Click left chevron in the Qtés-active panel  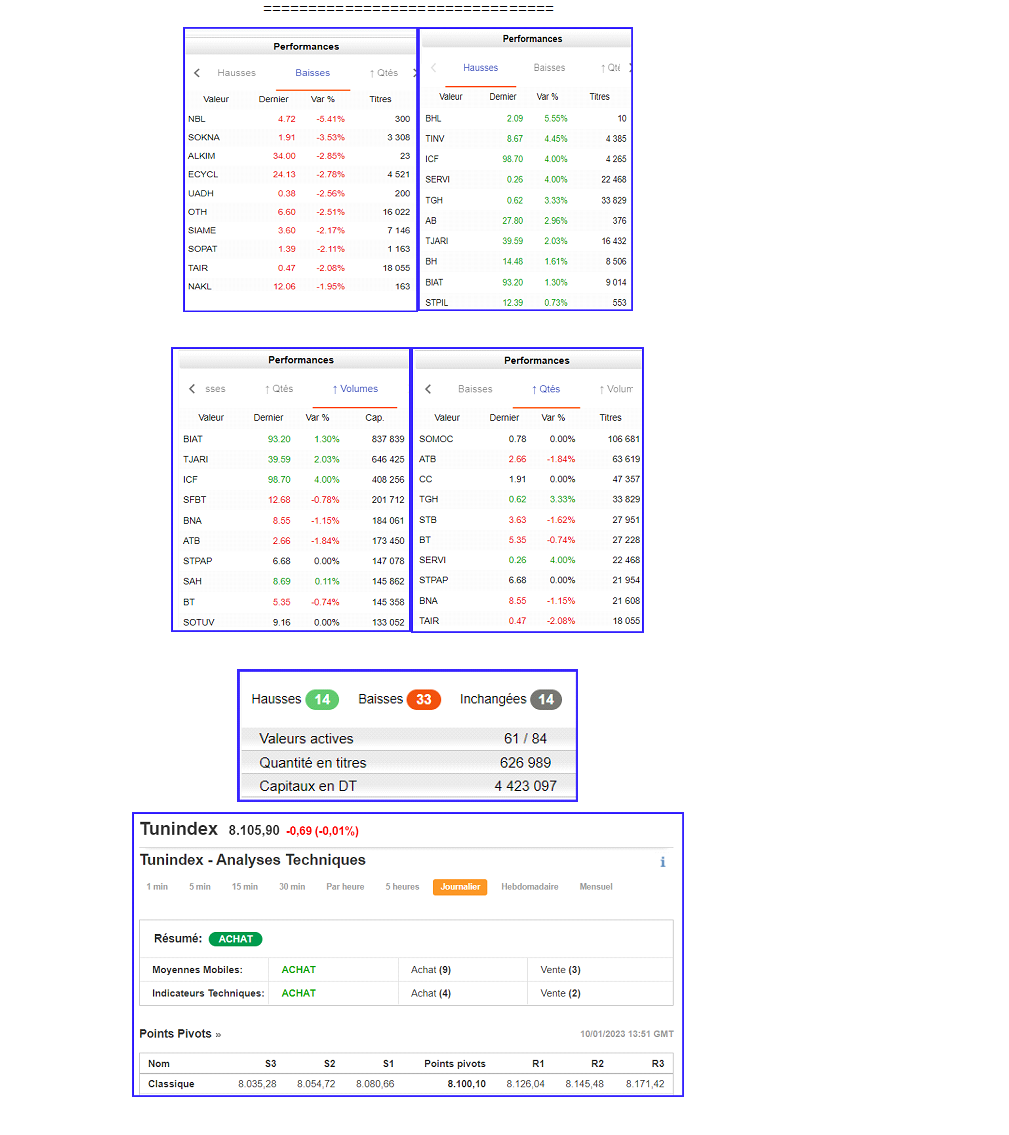click(428, 389)
